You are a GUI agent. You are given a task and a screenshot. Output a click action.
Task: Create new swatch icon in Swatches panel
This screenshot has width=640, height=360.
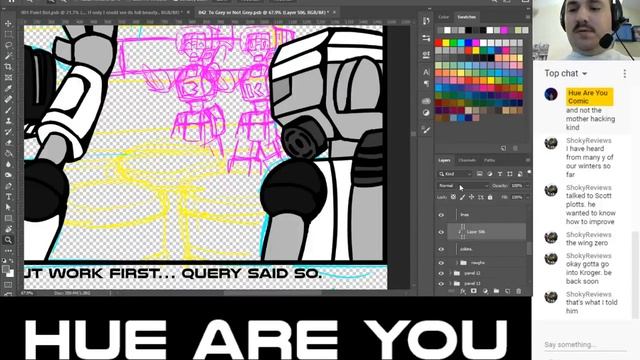tap(503, 148)
